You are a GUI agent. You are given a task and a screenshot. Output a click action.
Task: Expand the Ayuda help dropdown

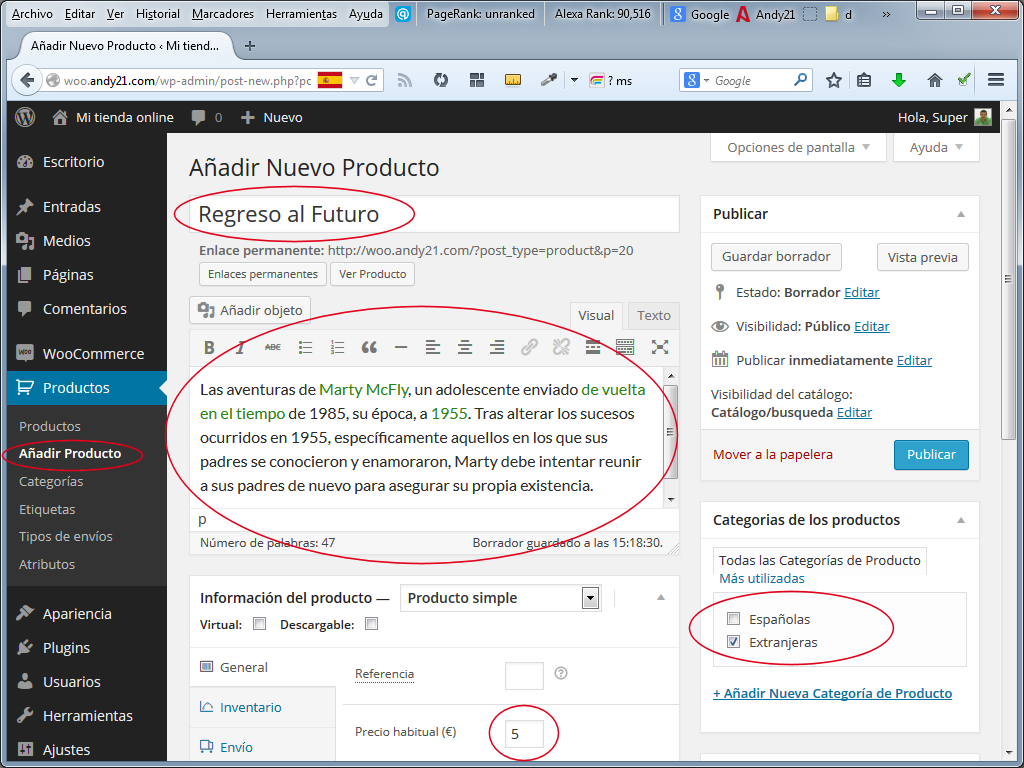pos(936,148)
